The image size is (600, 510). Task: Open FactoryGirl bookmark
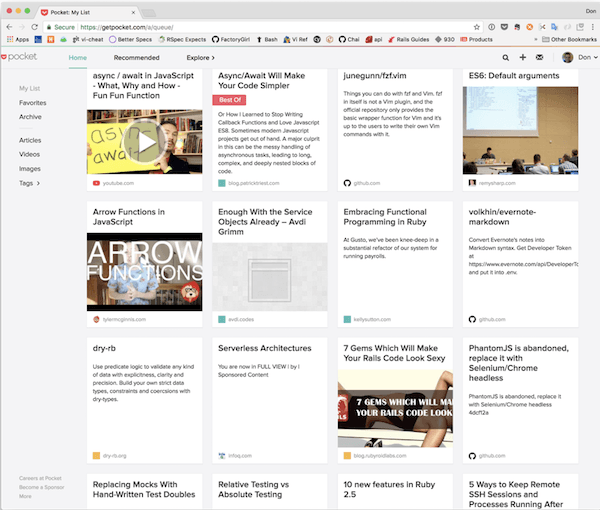tap(231, 39)
